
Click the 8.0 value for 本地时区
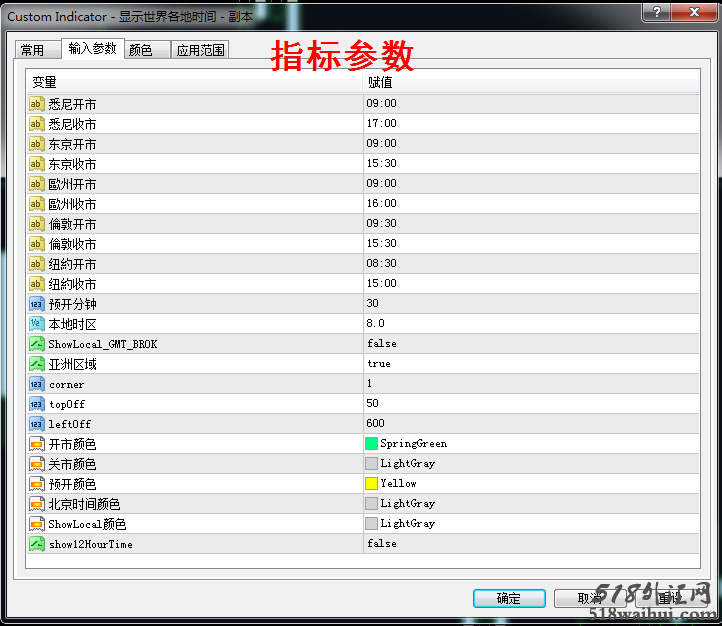pyautogui.click(x=375, y=323)
